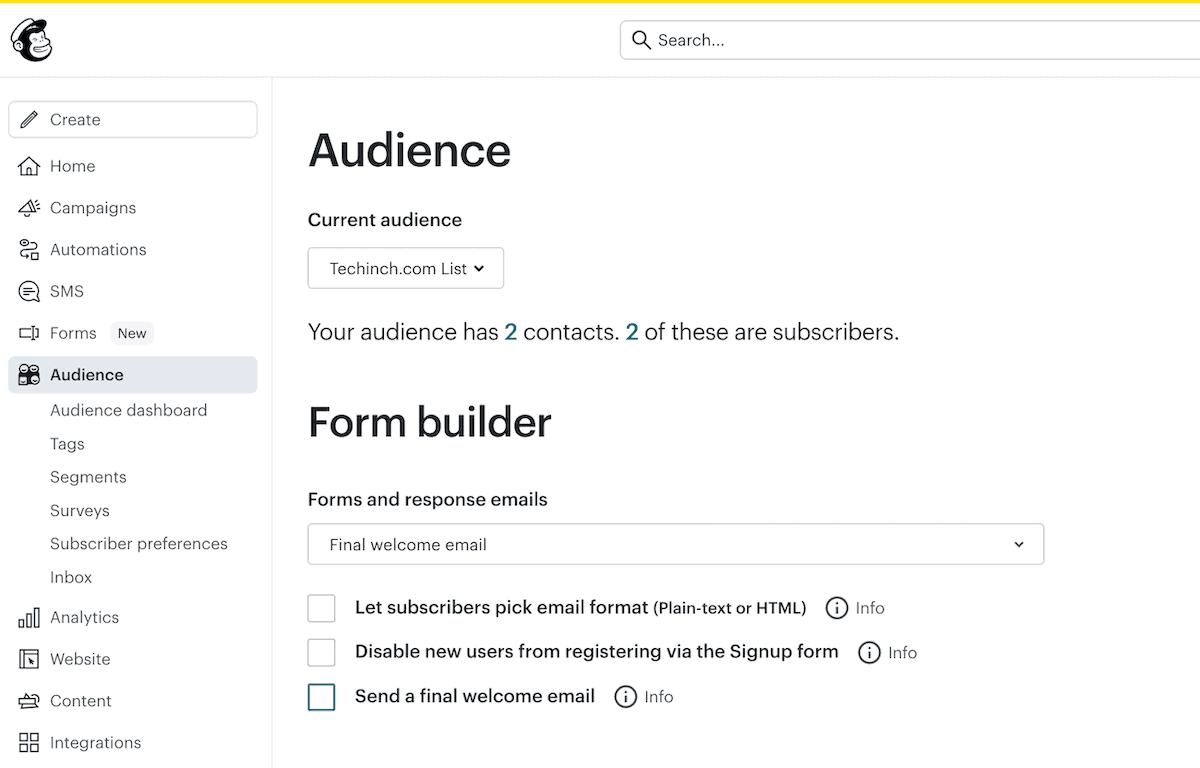Enable 'Send a final welcome email'
Image resolution: width=1200 pixels, height=768 pixels.
pos(321,696)
